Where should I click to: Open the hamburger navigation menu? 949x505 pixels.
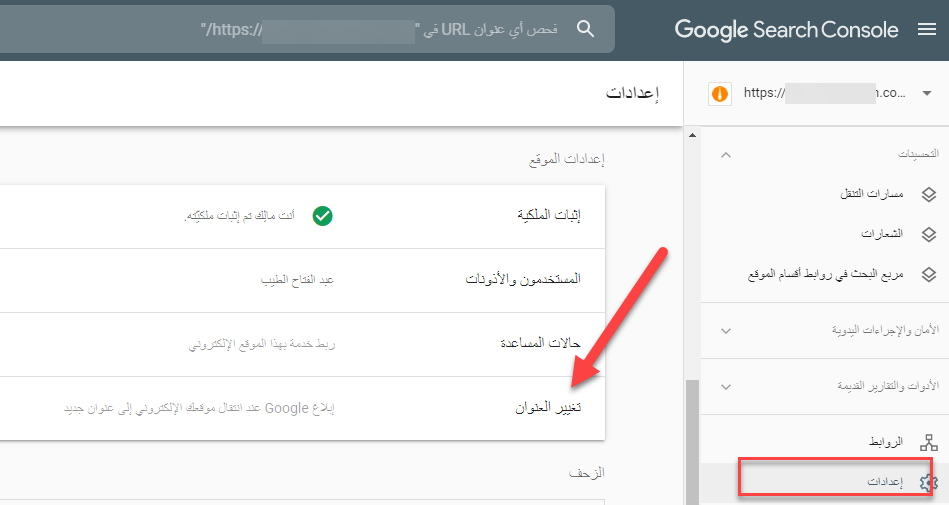(x=927, y=29)
